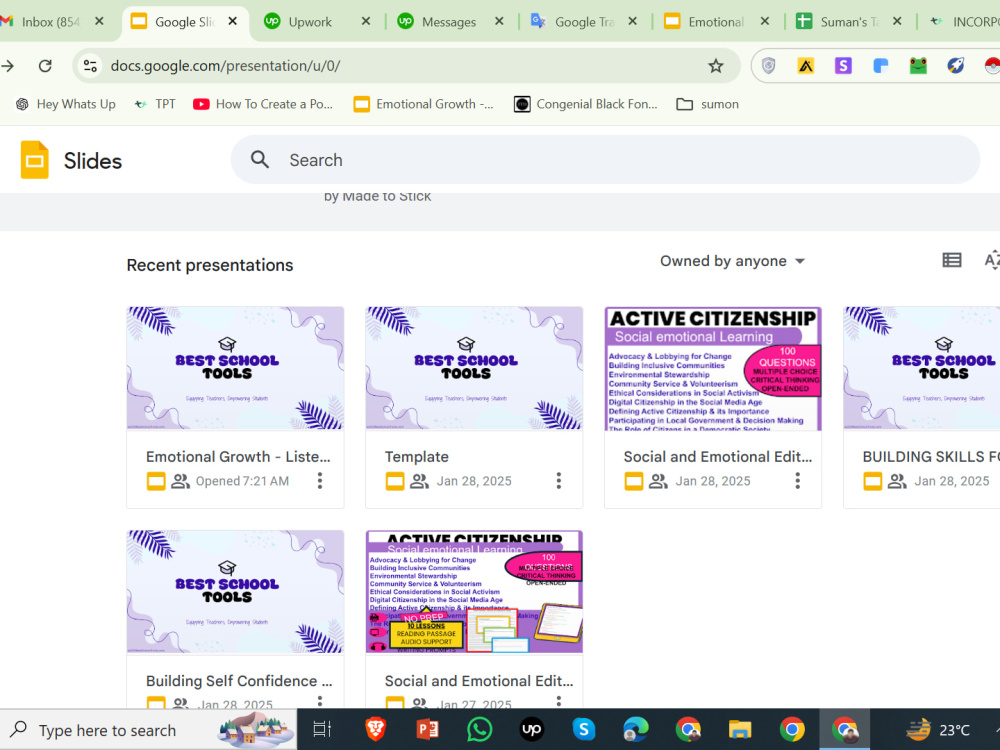Click the yellow A extension icon
The height and width of the screenshot is (750, 1000).
pyautogui.click(x=805, y=65)
